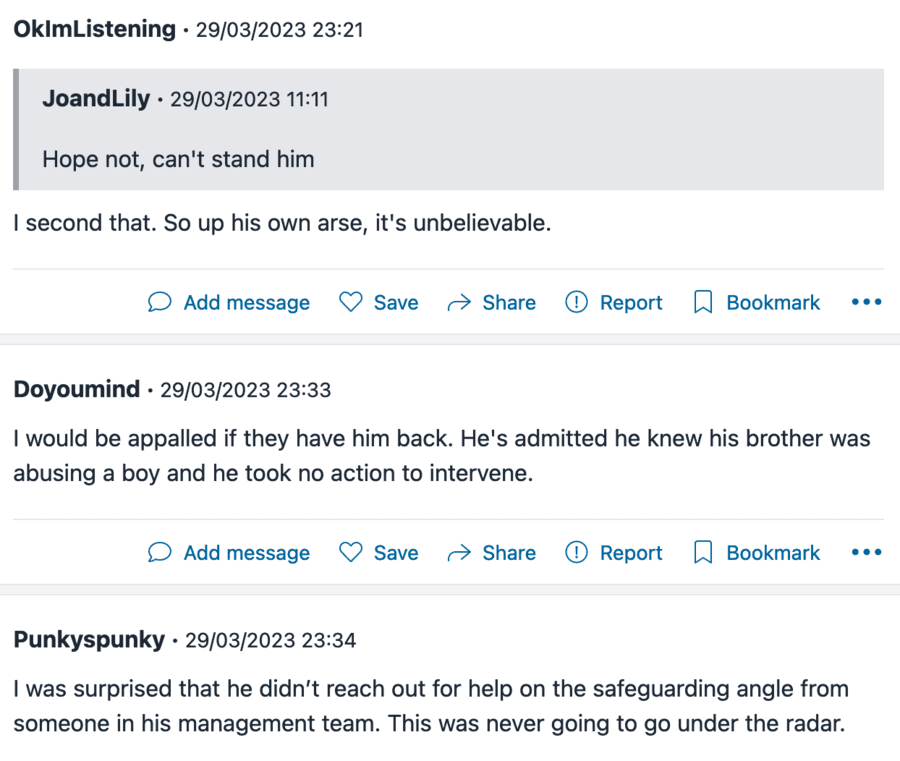Click JoandLily's name in quoted post
The image size is (900, 761).
[96, 99]
